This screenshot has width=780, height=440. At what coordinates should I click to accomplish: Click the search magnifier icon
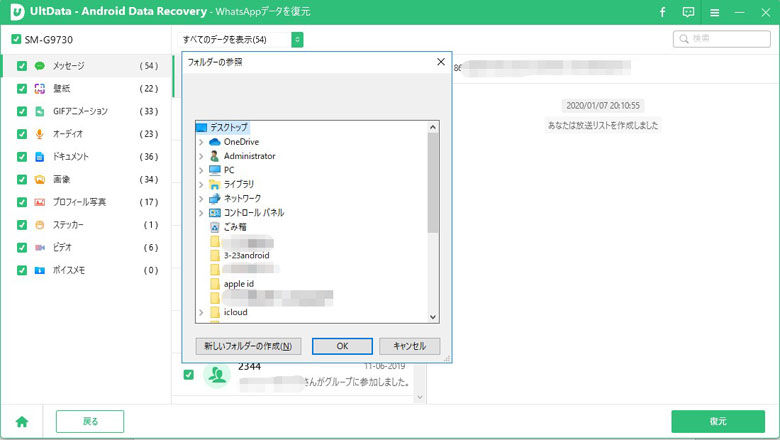click(x=684, y=39)
